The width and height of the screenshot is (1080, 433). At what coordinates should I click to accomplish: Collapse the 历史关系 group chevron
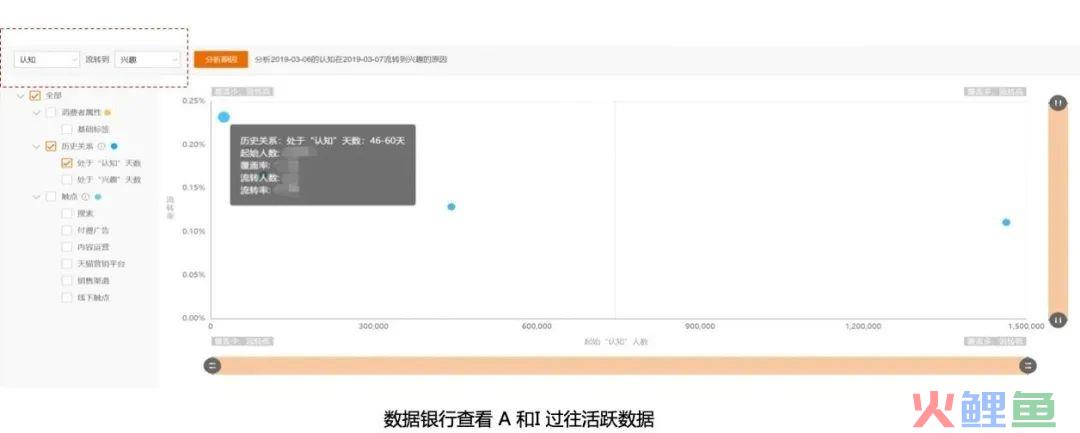(37, 146)
